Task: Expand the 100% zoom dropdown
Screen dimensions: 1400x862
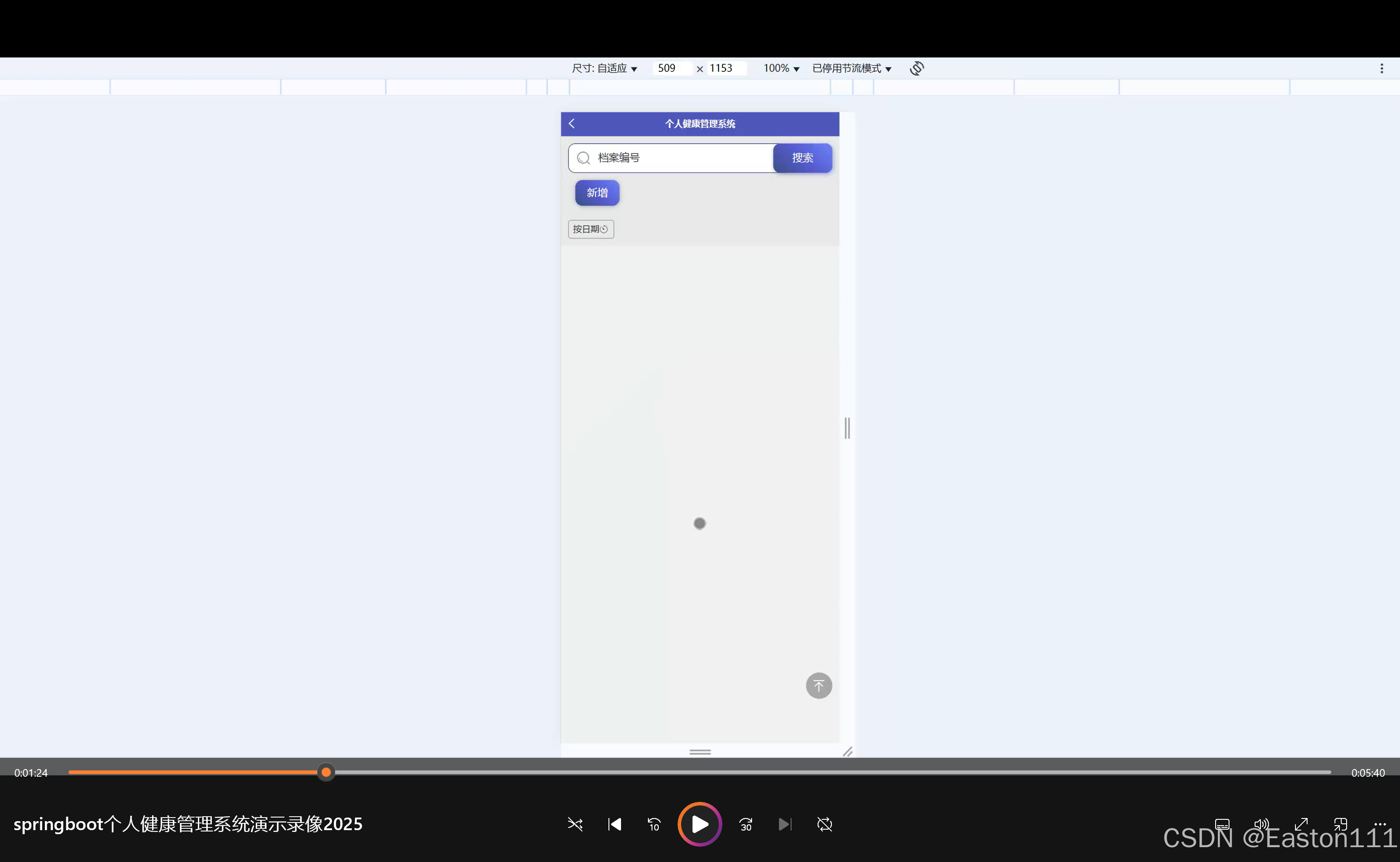Action: coord(781,68)
